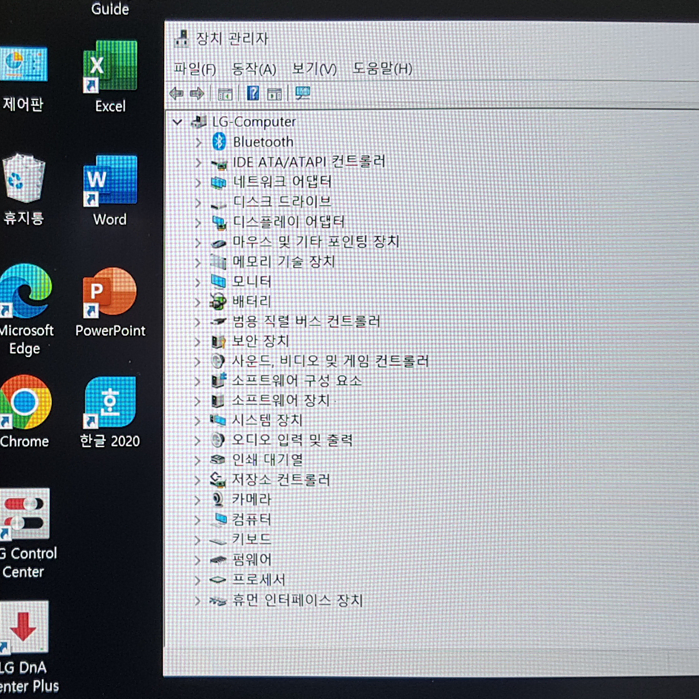Select the 펌웨어 tree row
The image size is (699, 699).
tap(252, 559)
